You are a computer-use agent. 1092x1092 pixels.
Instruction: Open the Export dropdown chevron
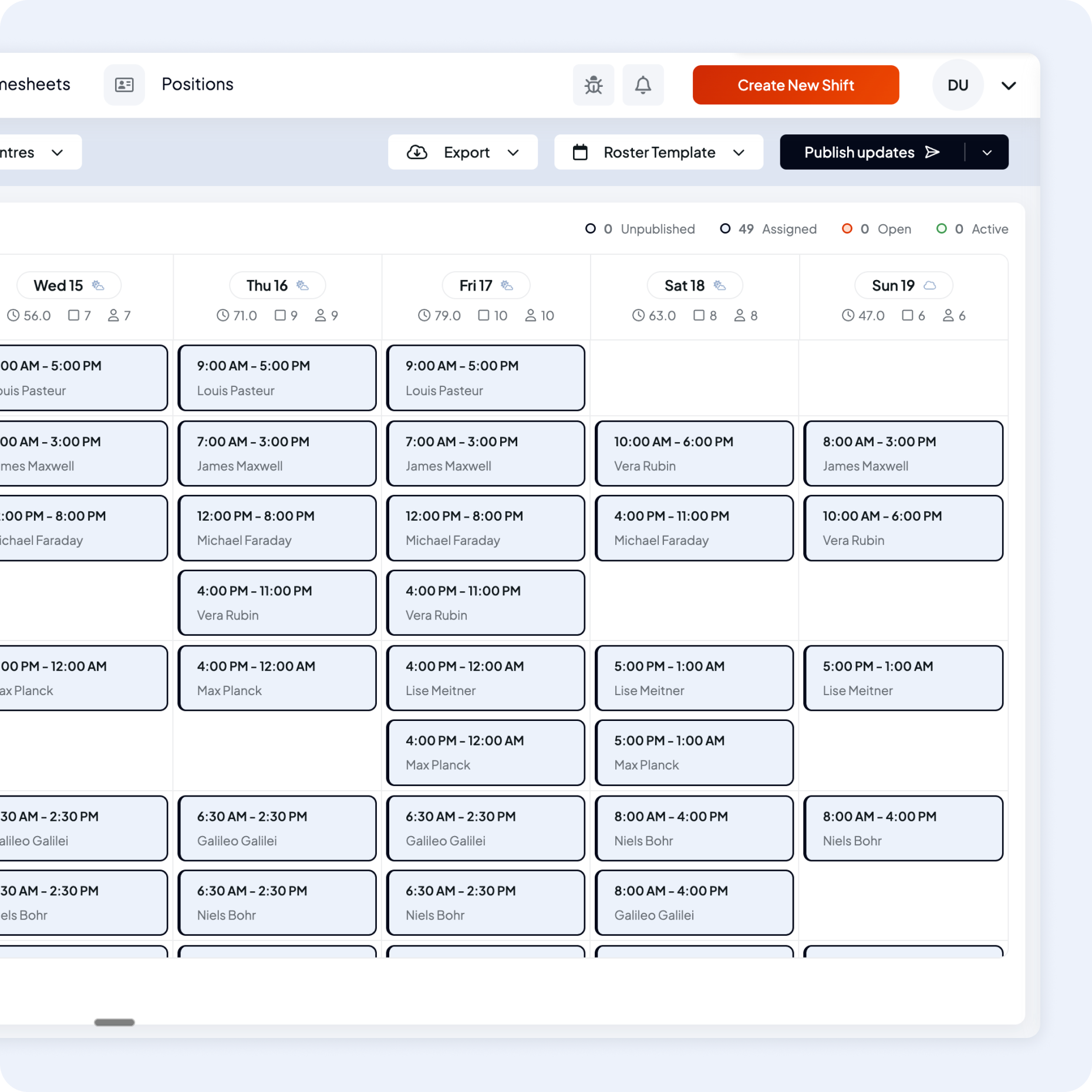(514, 153)
